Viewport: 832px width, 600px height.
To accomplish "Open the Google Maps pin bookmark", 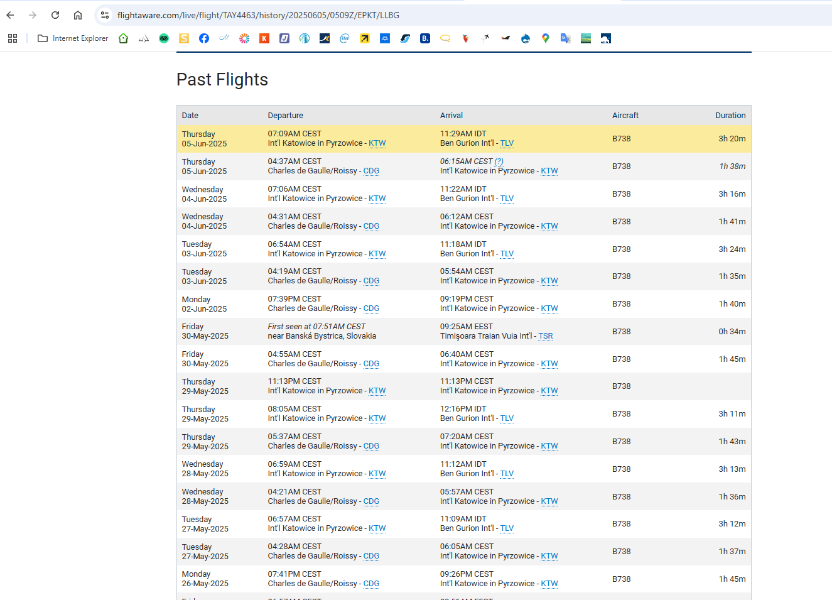I will coord(545,38).
